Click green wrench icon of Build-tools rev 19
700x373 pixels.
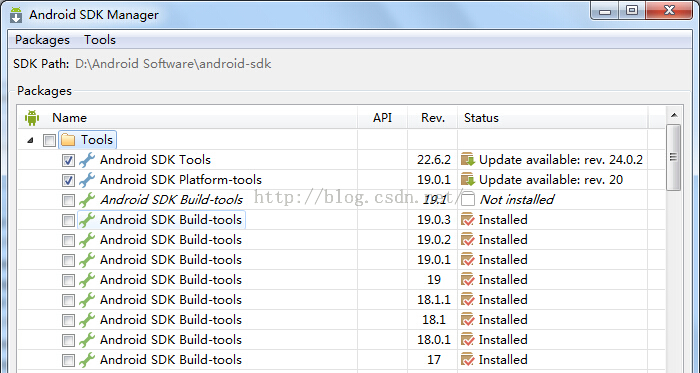point(87,280)
